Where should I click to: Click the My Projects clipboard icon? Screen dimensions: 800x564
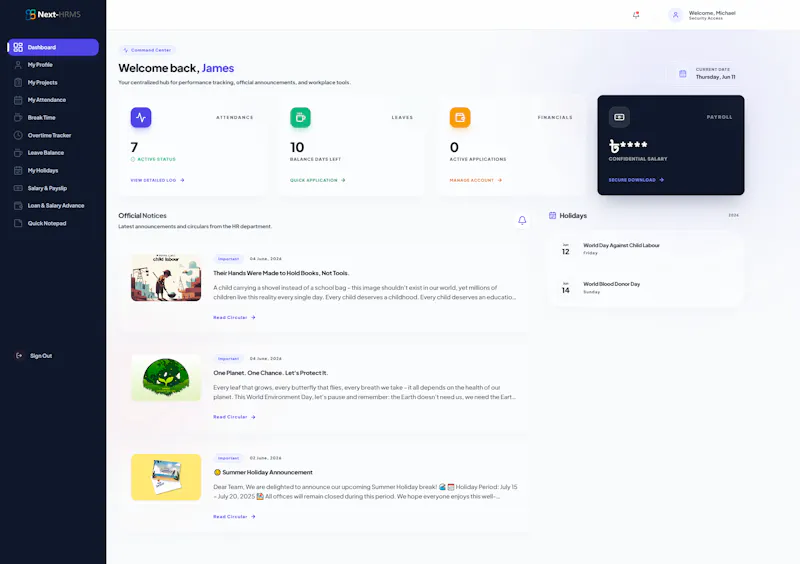pos(18,82)
